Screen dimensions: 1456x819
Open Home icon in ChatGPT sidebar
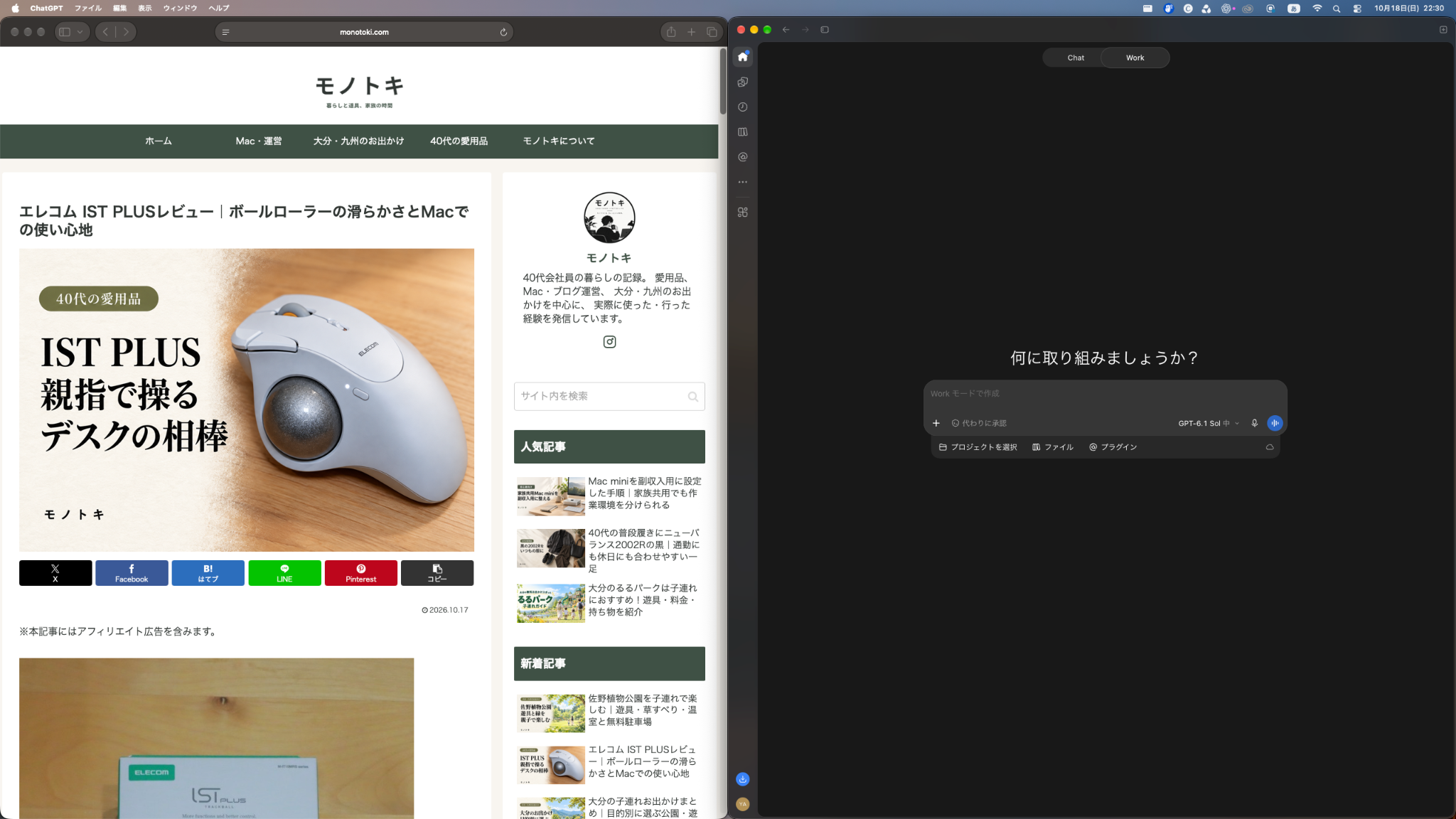742,57
